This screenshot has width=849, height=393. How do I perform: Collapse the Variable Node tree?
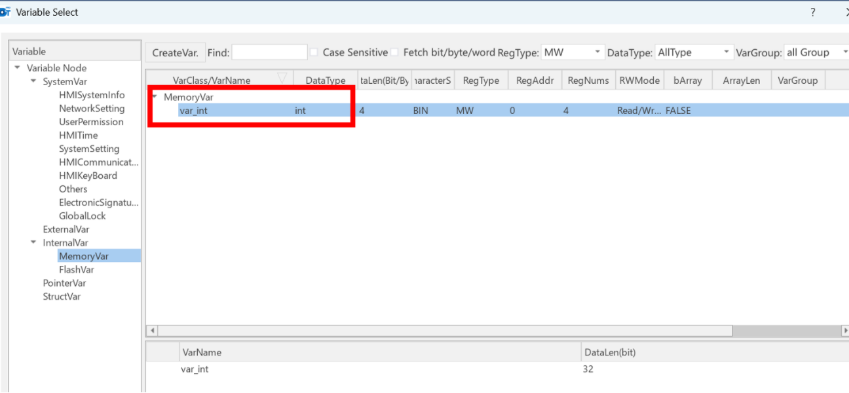(x=17, y=68)
